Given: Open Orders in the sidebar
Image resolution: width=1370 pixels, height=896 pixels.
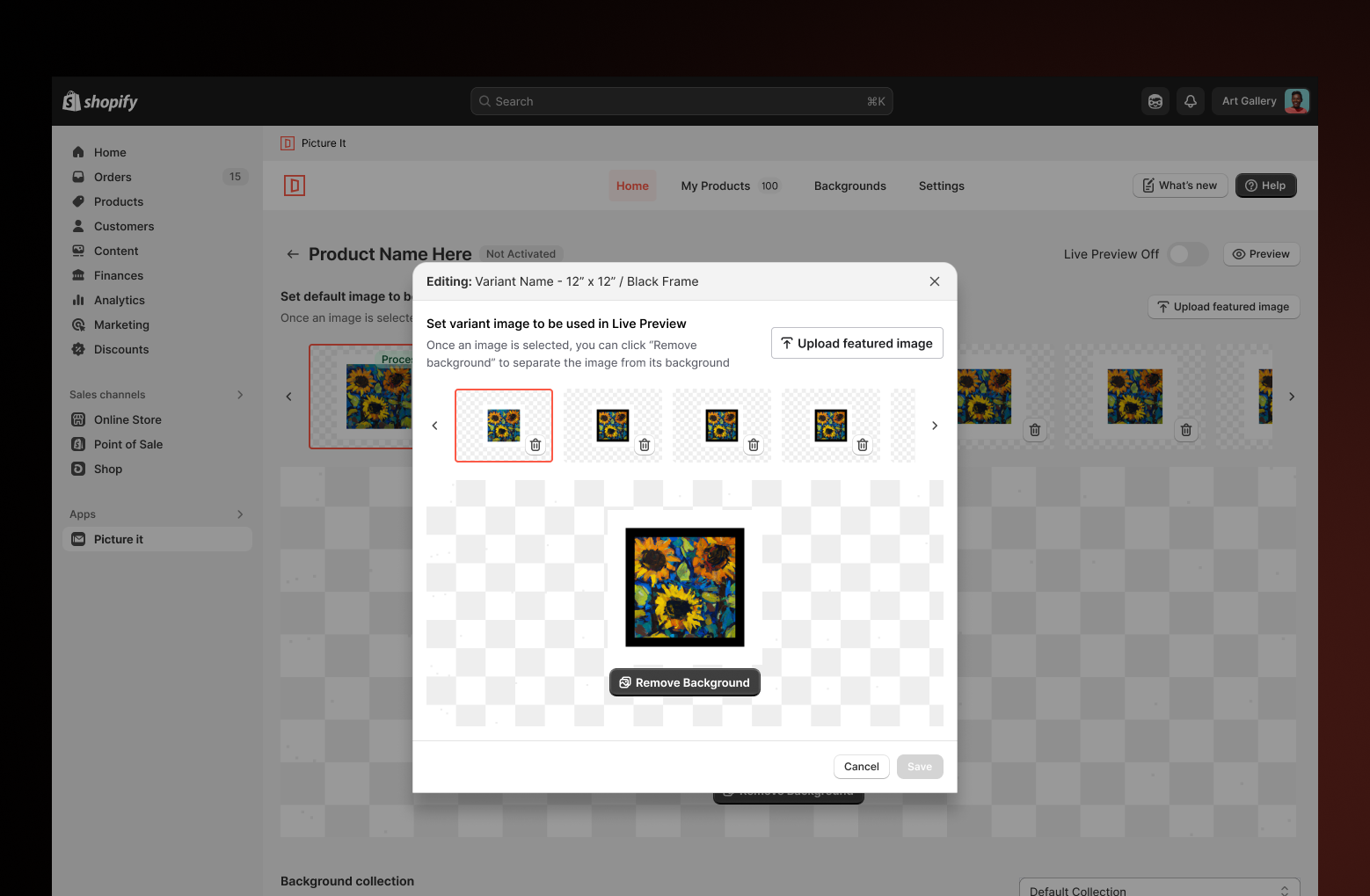Looking at the screenshot, I should (x=157, y=177).
